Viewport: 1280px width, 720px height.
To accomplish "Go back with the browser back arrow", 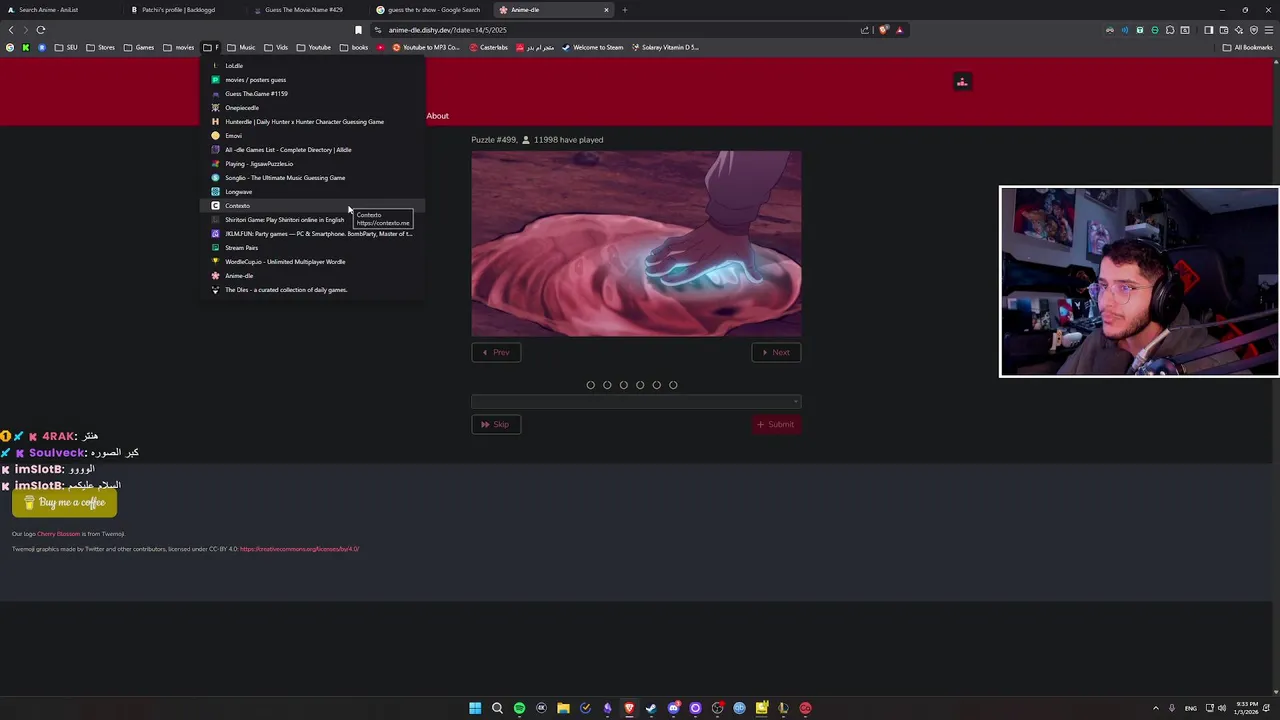I will coord(11,30).
